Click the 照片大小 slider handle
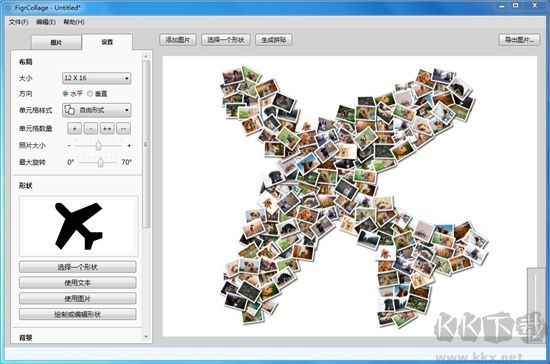Screen dimensions: 550x364 tap(99, 145)
